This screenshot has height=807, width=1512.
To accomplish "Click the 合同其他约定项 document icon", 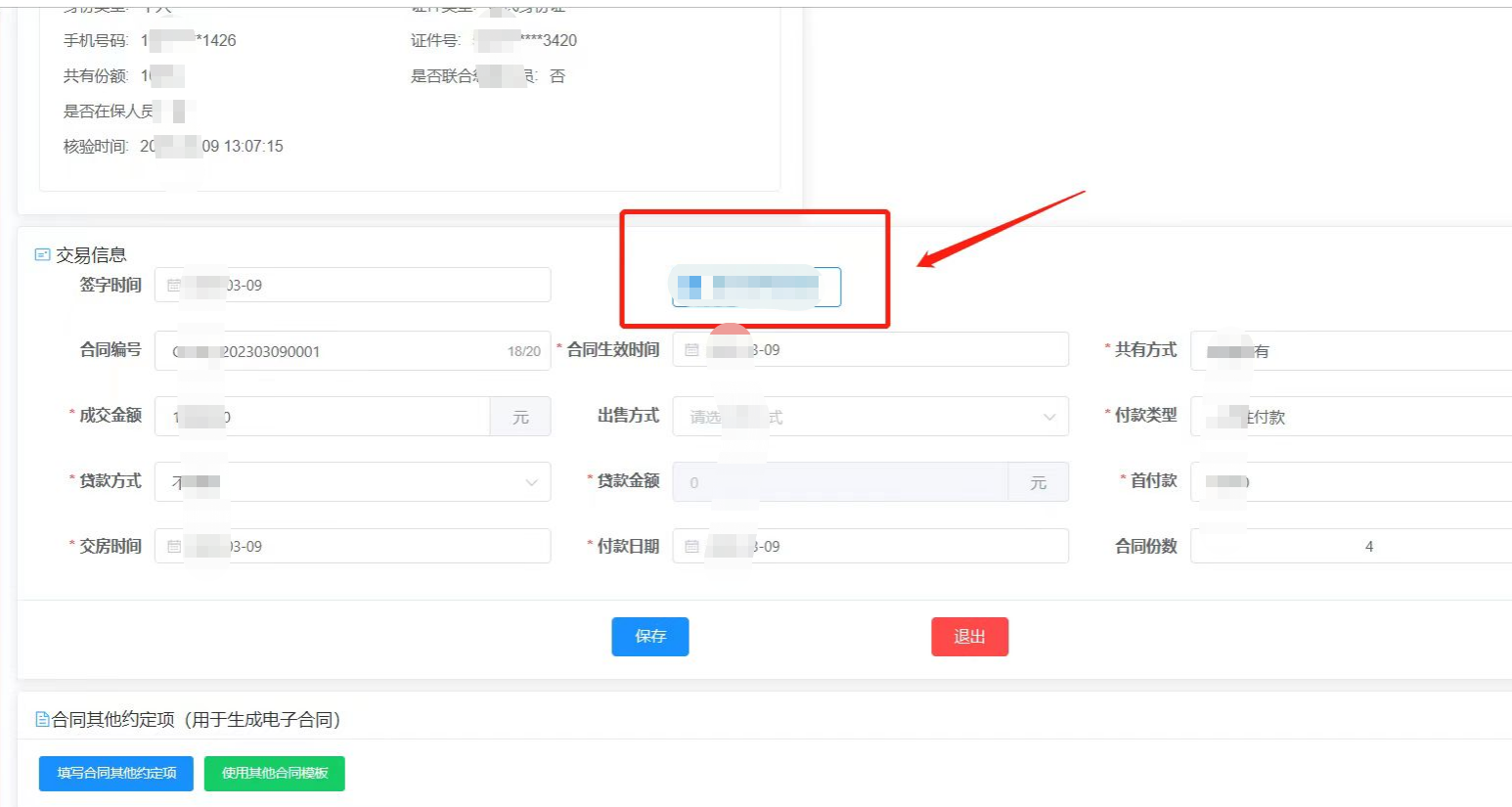I will (x=43, y=720).
